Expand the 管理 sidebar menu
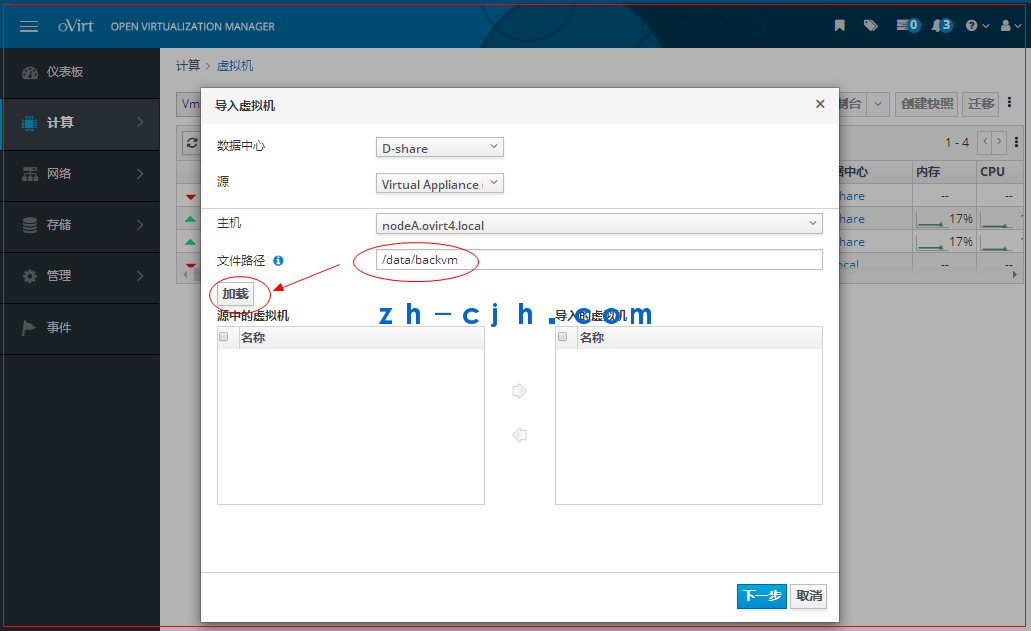Image resolution: width=1031 pixels, height=631 pixels. point(80,276)
